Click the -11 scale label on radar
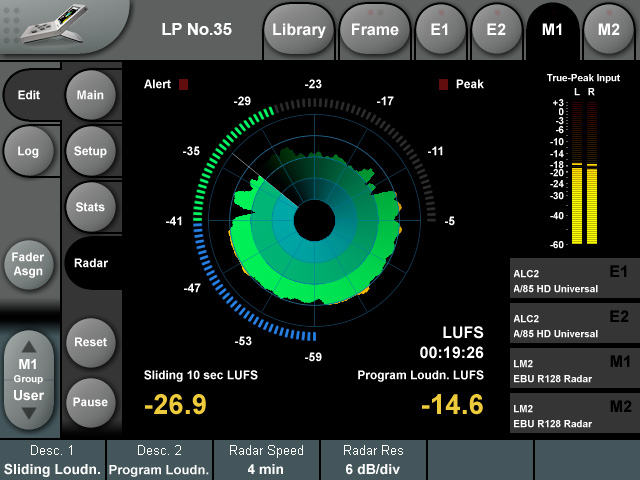Screen dimensions: 640x480 435,151
